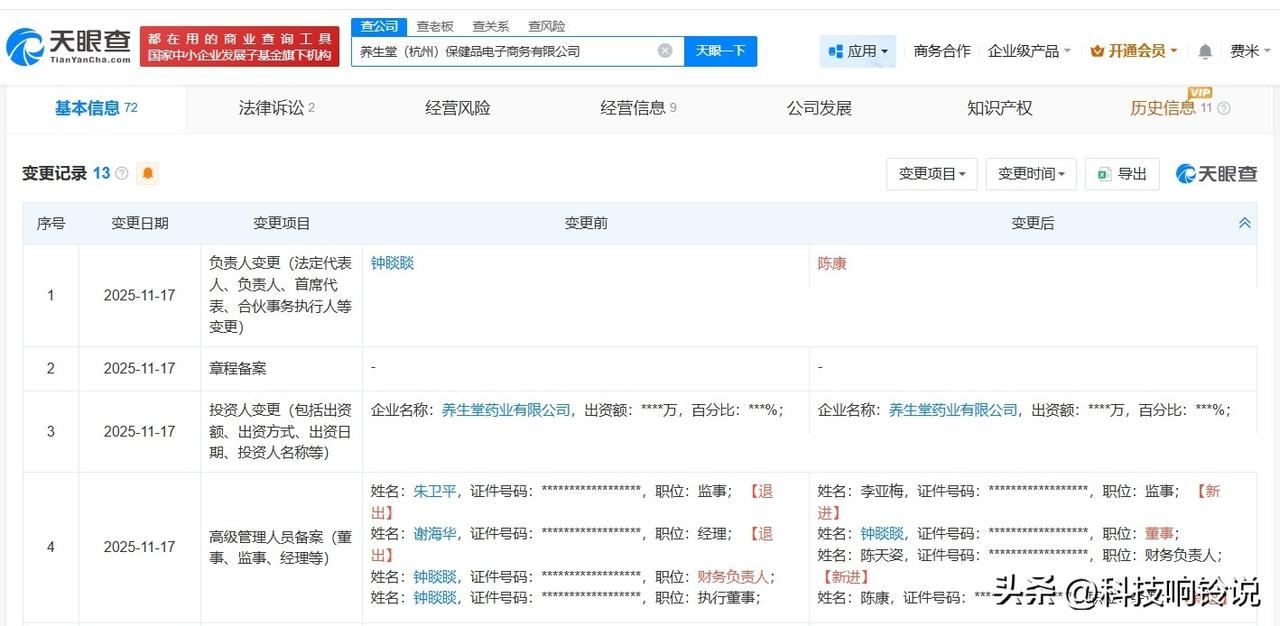Select 投资人变更 item cell in row 3
Screen dimensions: 1280x626
281,431
